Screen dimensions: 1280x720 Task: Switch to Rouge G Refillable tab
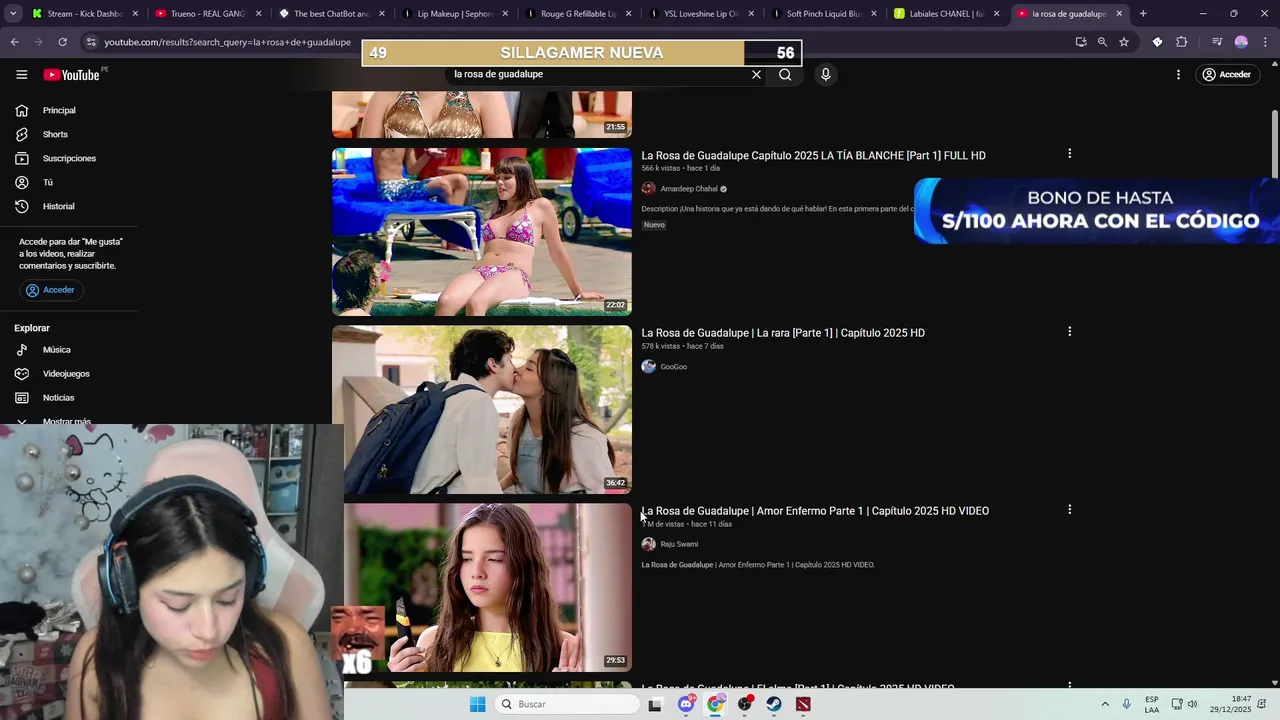pyautogui.click(x=577, y=14)
